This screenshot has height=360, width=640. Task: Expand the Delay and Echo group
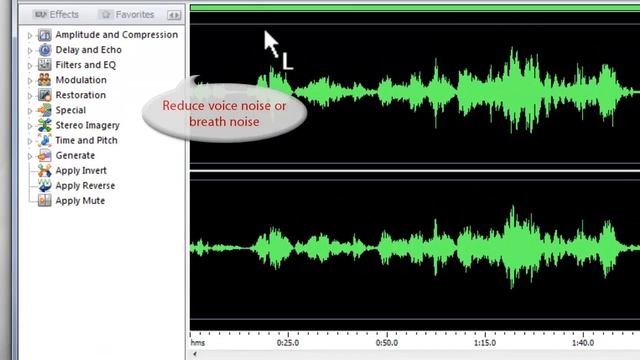tap(30, 51)
